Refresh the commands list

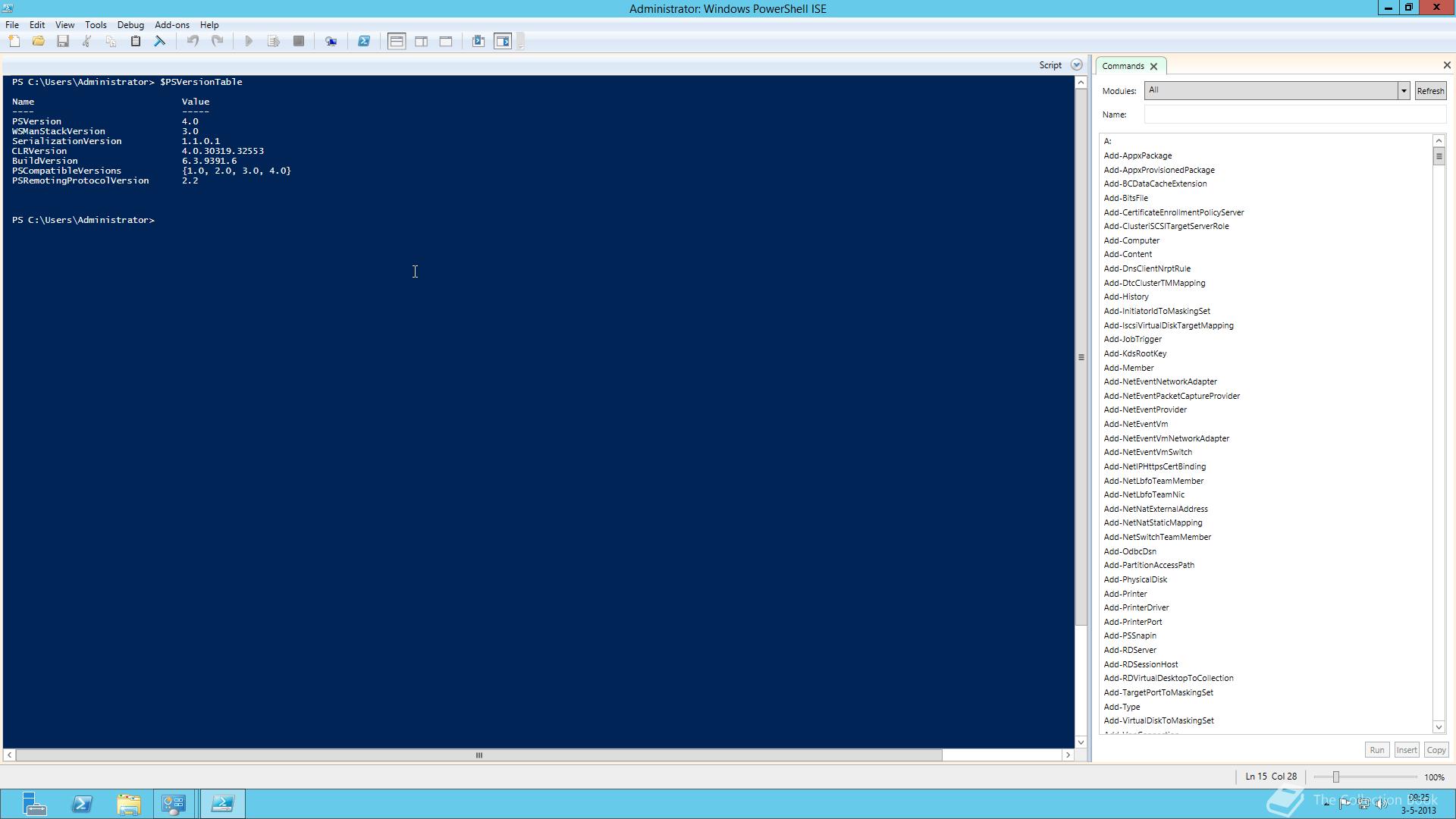click(1430, 91)
